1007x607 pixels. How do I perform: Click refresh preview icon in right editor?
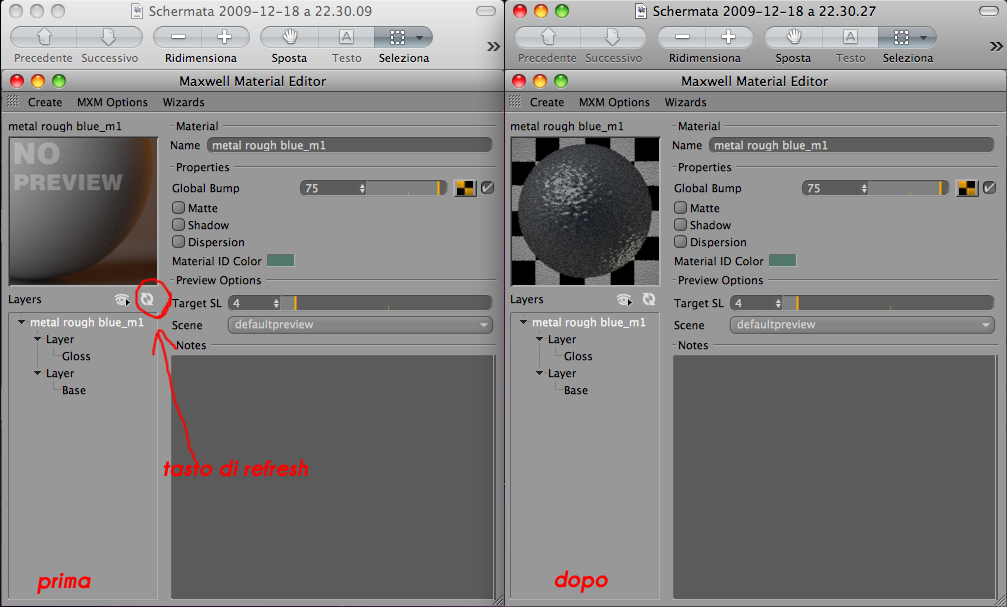[x=649, y=299]
